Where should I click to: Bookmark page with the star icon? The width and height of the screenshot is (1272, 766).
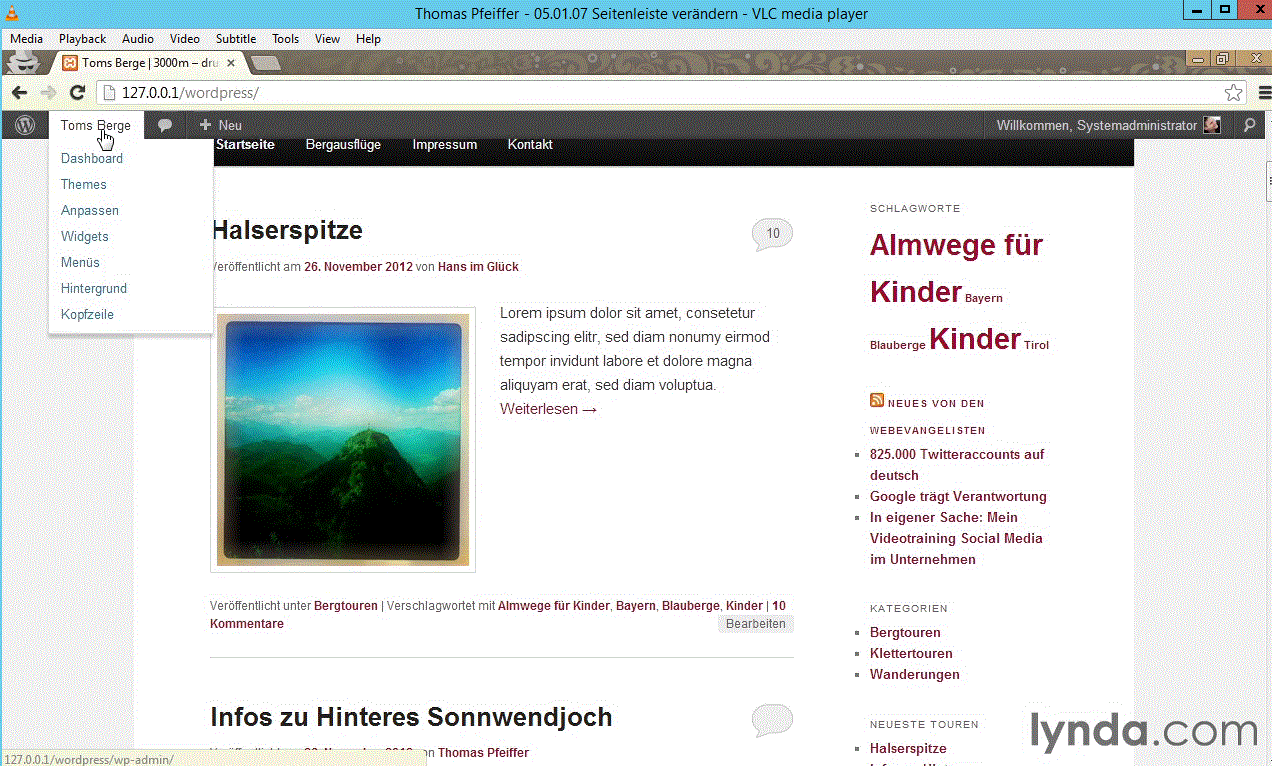[x=1234, y=92]
